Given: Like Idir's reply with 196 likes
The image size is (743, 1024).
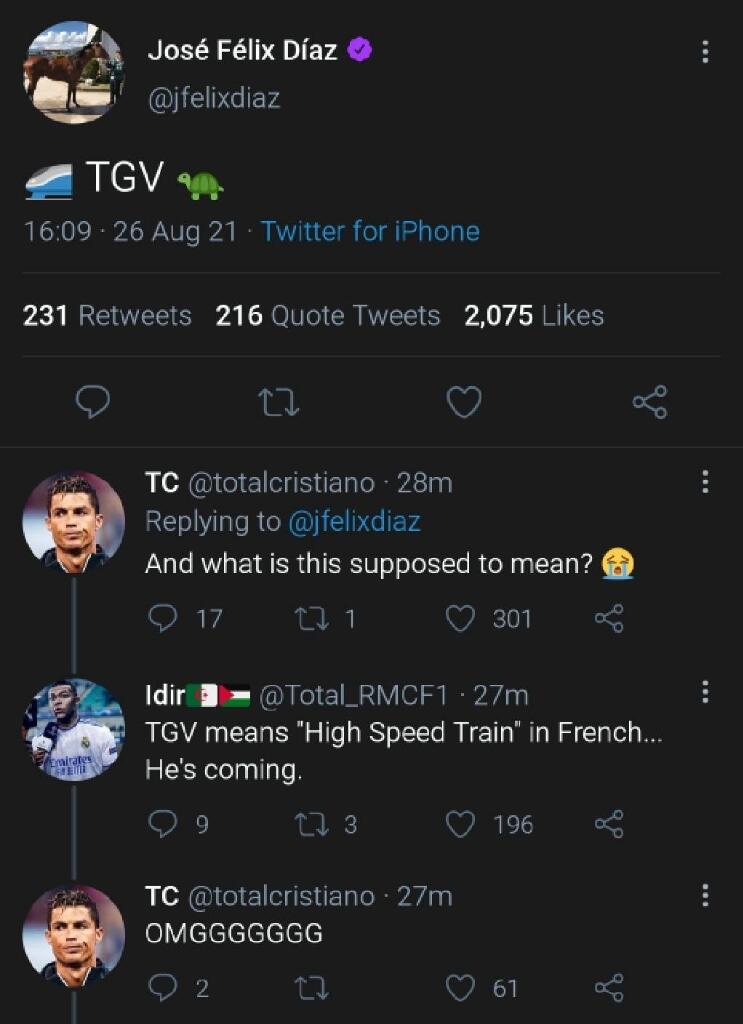Looking at the screenshot, I should (460, 824).
